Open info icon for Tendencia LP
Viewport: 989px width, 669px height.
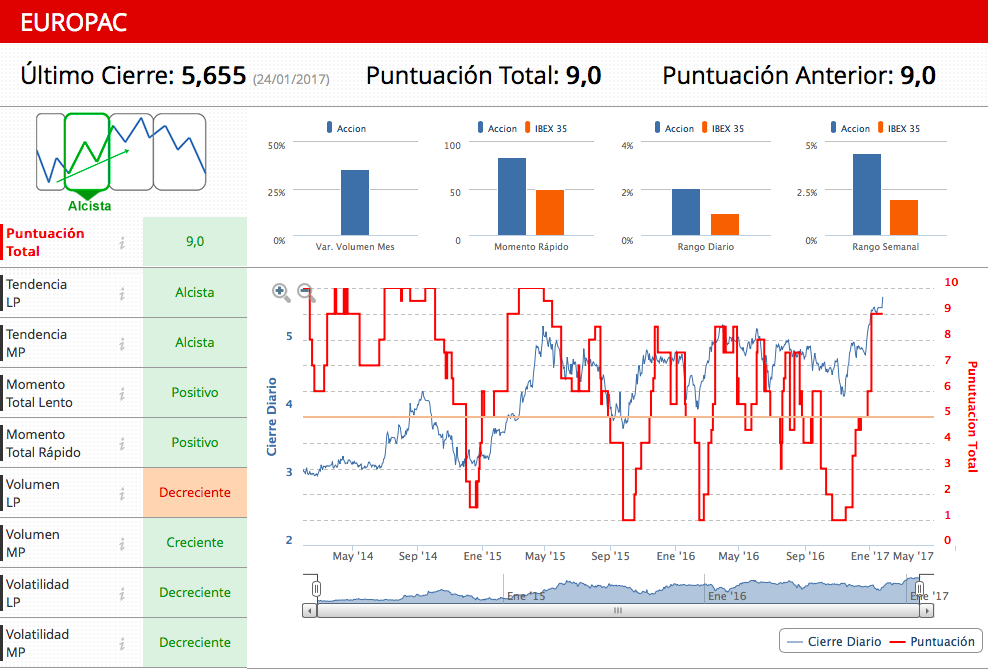pyautogui.click(x=122, y=294)
